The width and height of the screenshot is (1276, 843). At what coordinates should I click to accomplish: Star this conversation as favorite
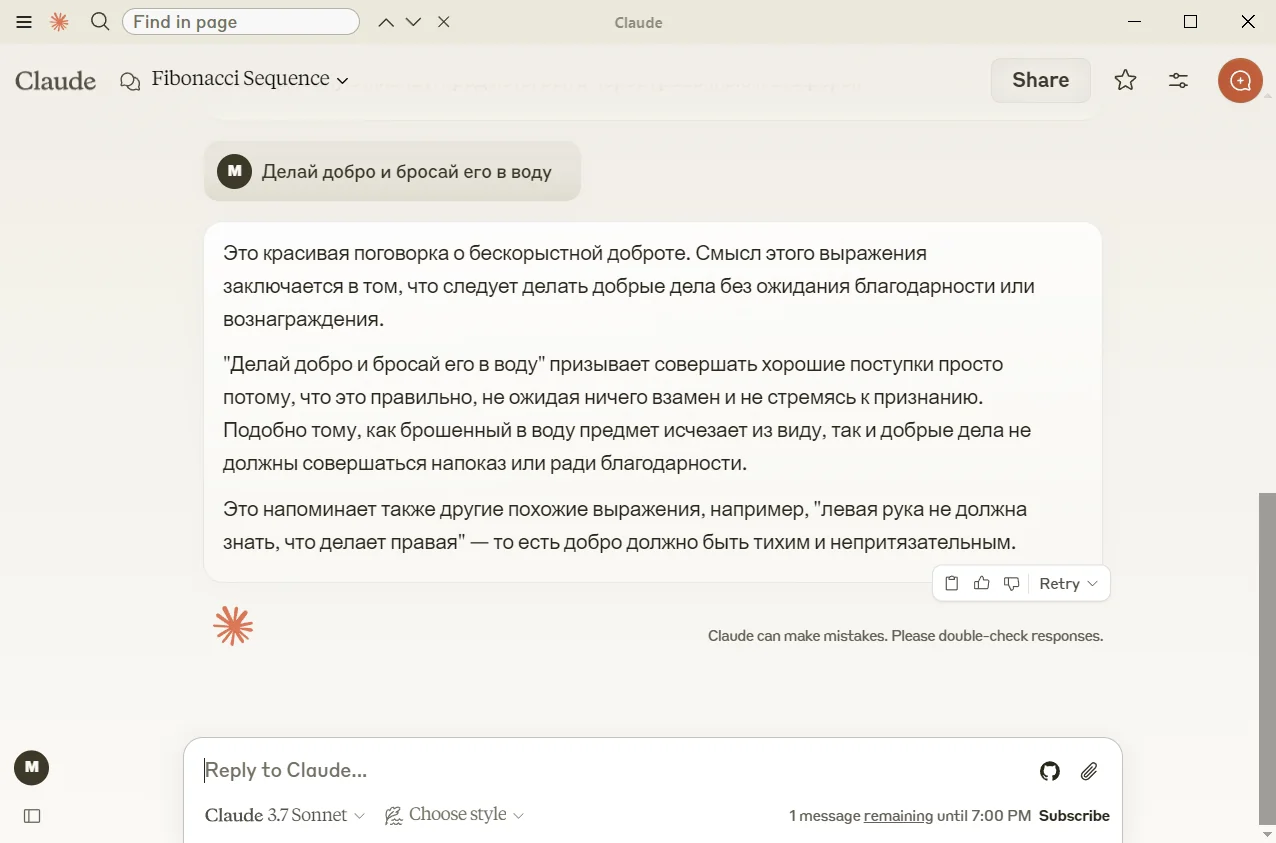coord(1125,80)
